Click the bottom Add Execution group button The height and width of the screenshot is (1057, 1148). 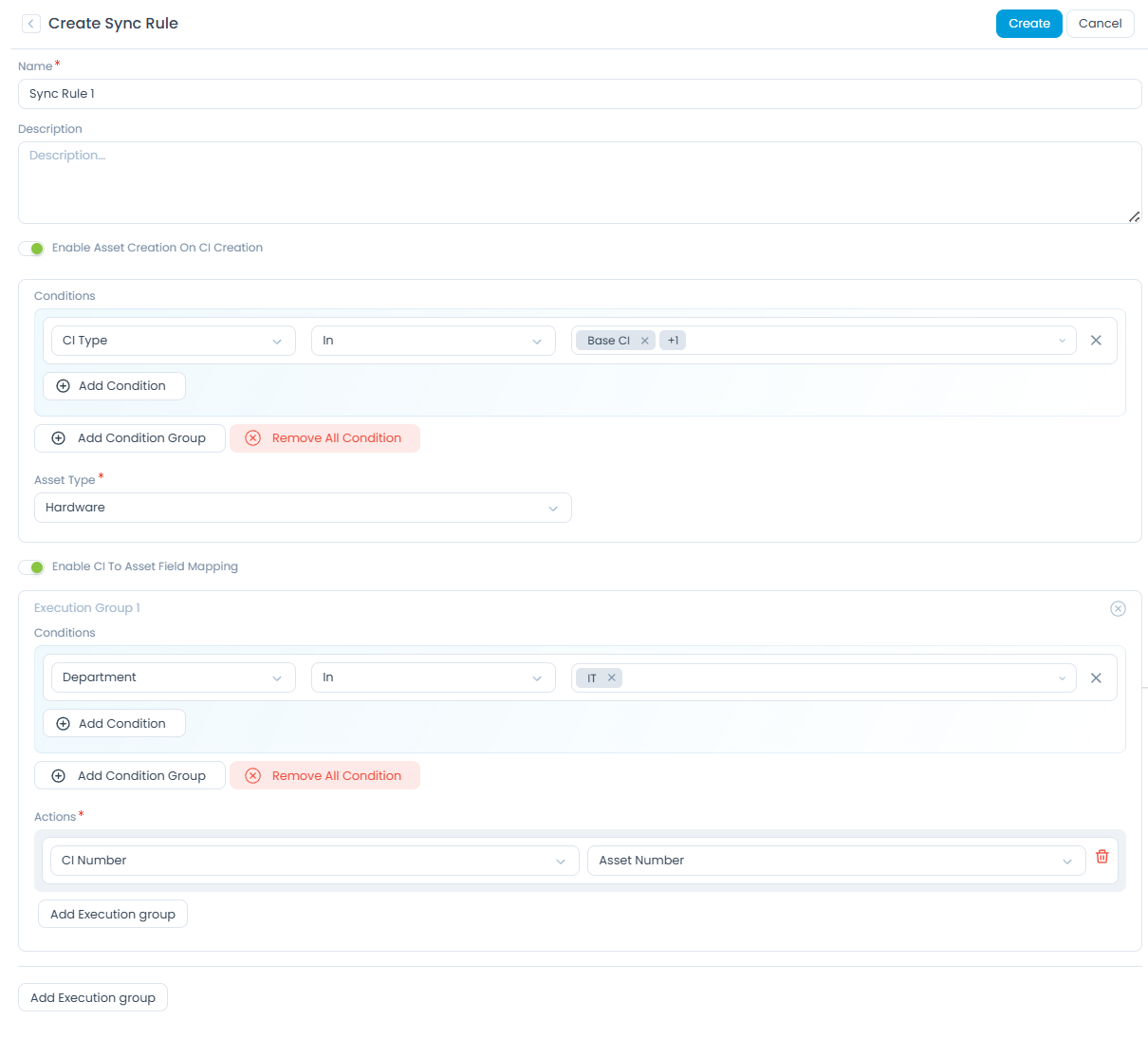pos(93,997)
